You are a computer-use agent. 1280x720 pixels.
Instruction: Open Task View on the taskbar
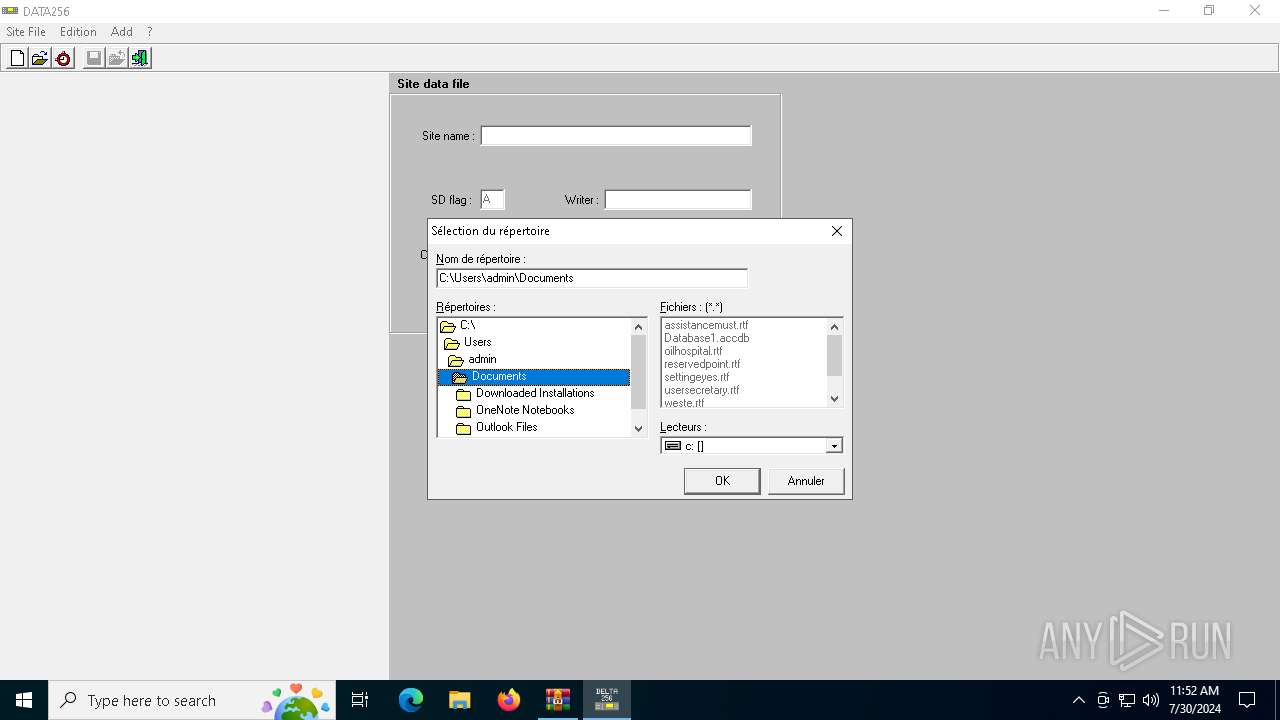[x=360, y=700]
